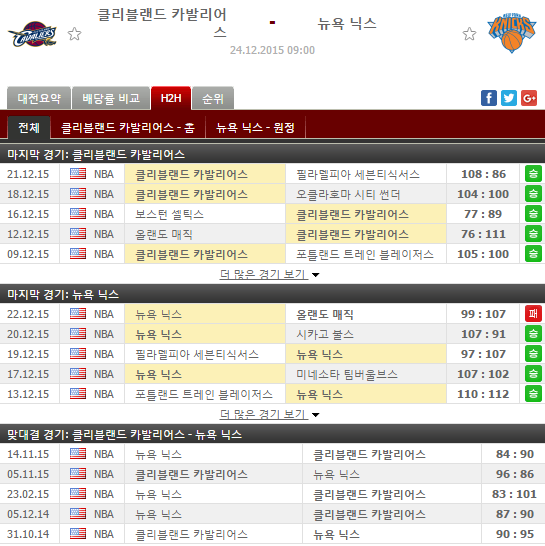The width and height of the screenshot is (545, 546).
Task: Click the US flag on the 21.12.15 row
Action: point(78,174)
